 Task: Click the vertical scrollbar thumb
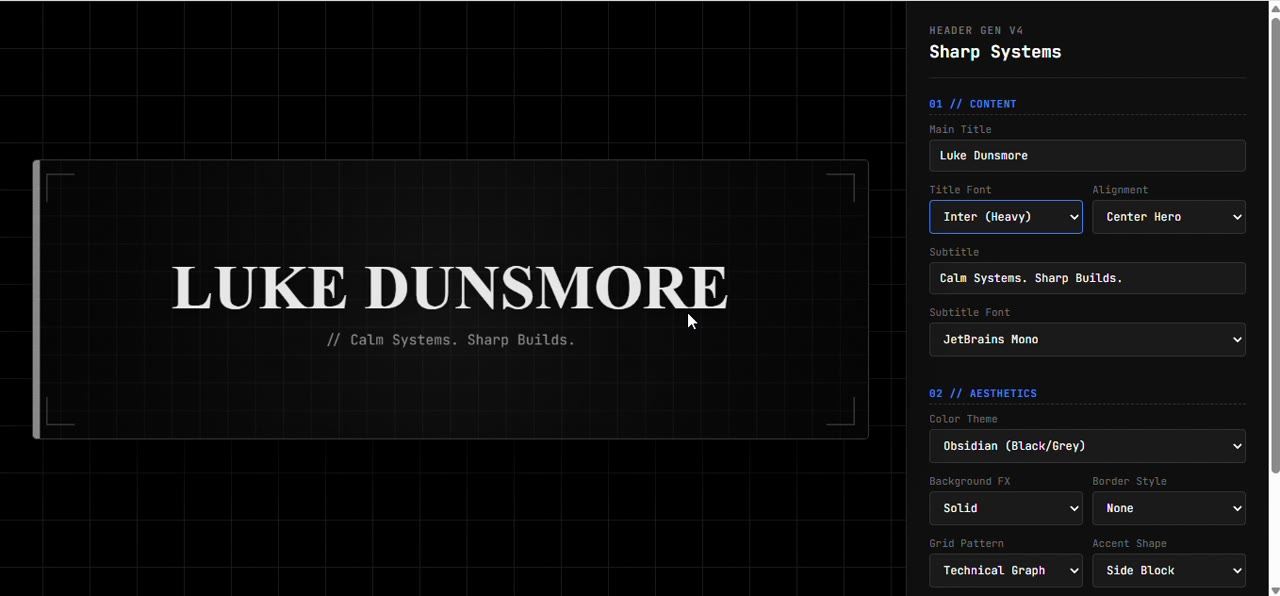[x=1274, y=240]
